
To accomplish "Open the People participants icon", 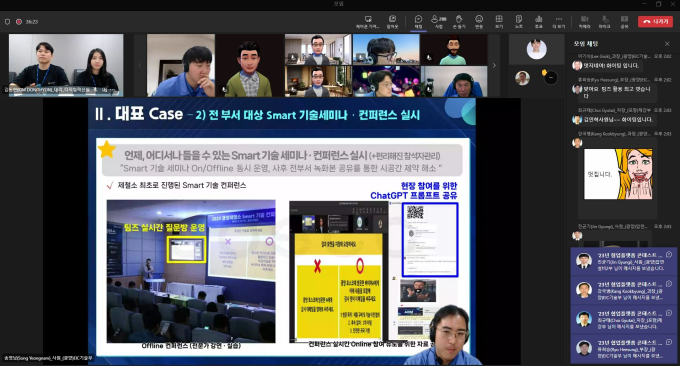I will click(438, 21).
